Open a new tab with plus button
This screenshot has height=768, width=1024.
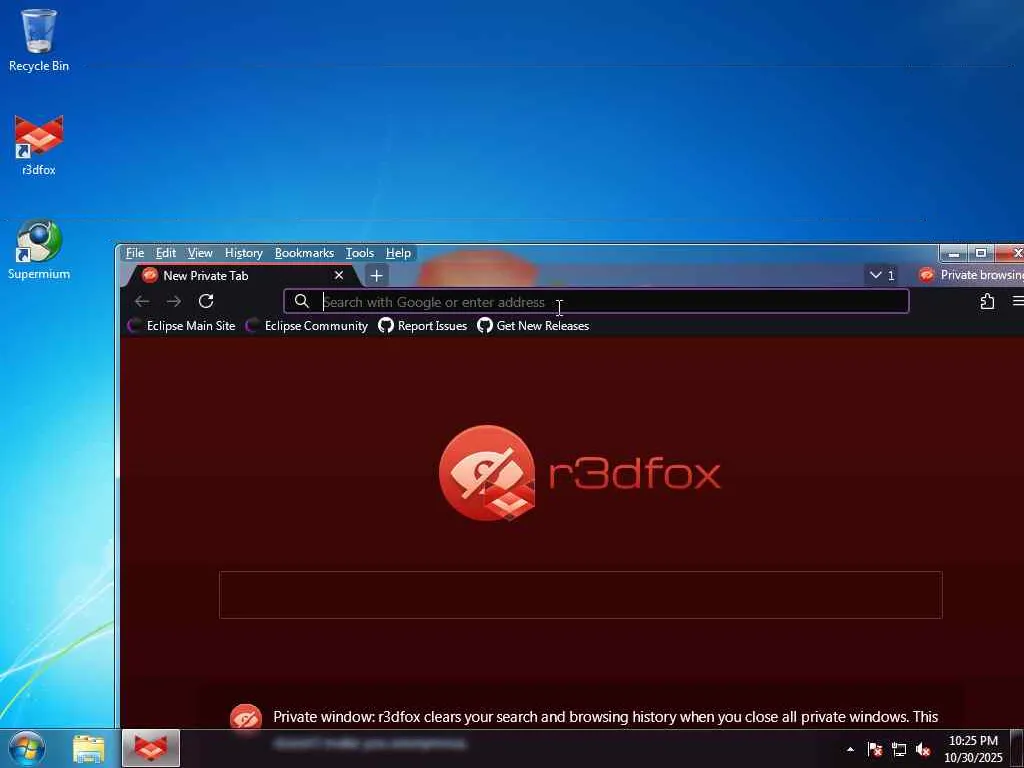point(376,276)
